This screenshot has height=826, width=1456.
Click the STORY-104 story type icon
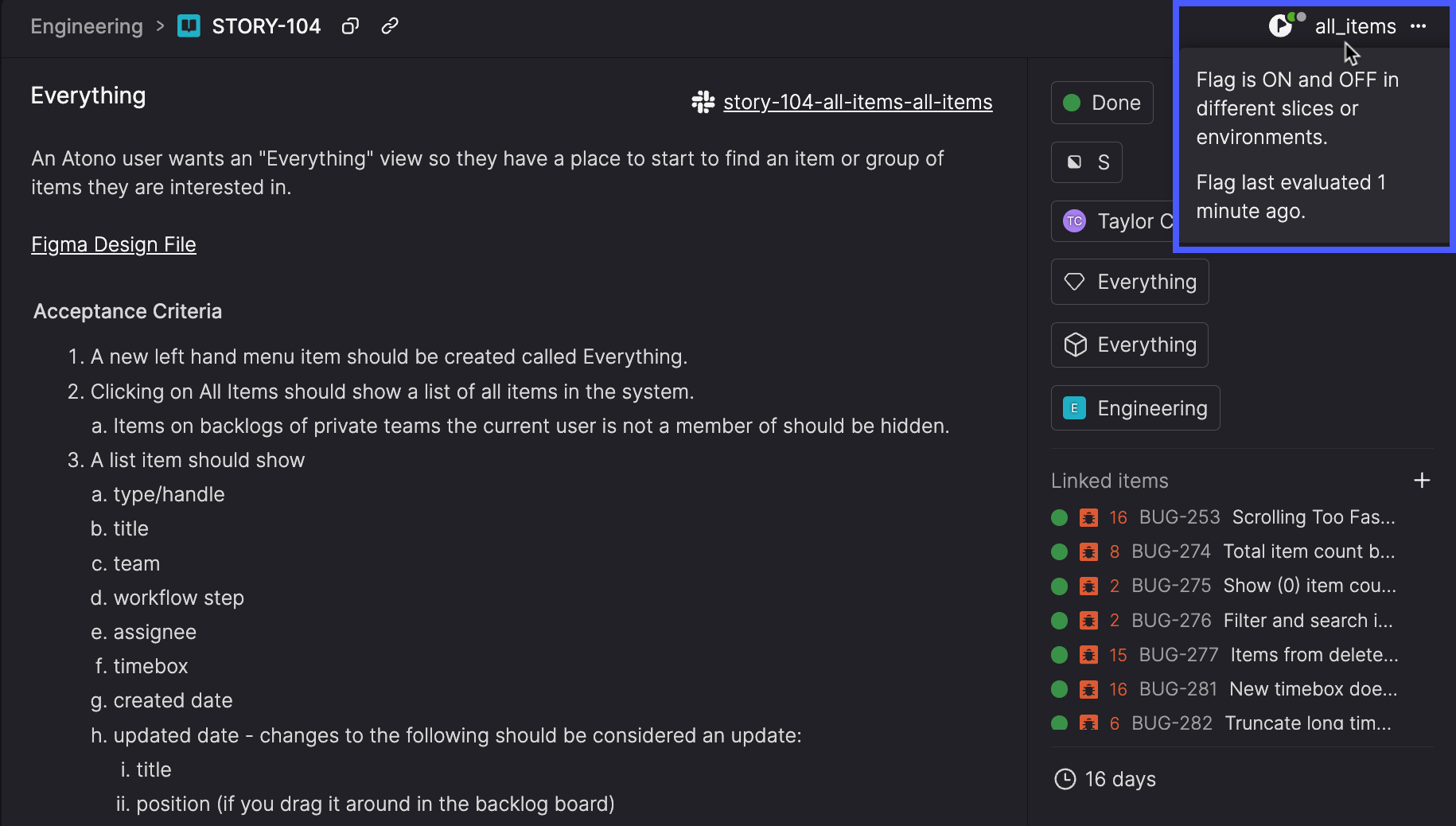tap(189, 26)
